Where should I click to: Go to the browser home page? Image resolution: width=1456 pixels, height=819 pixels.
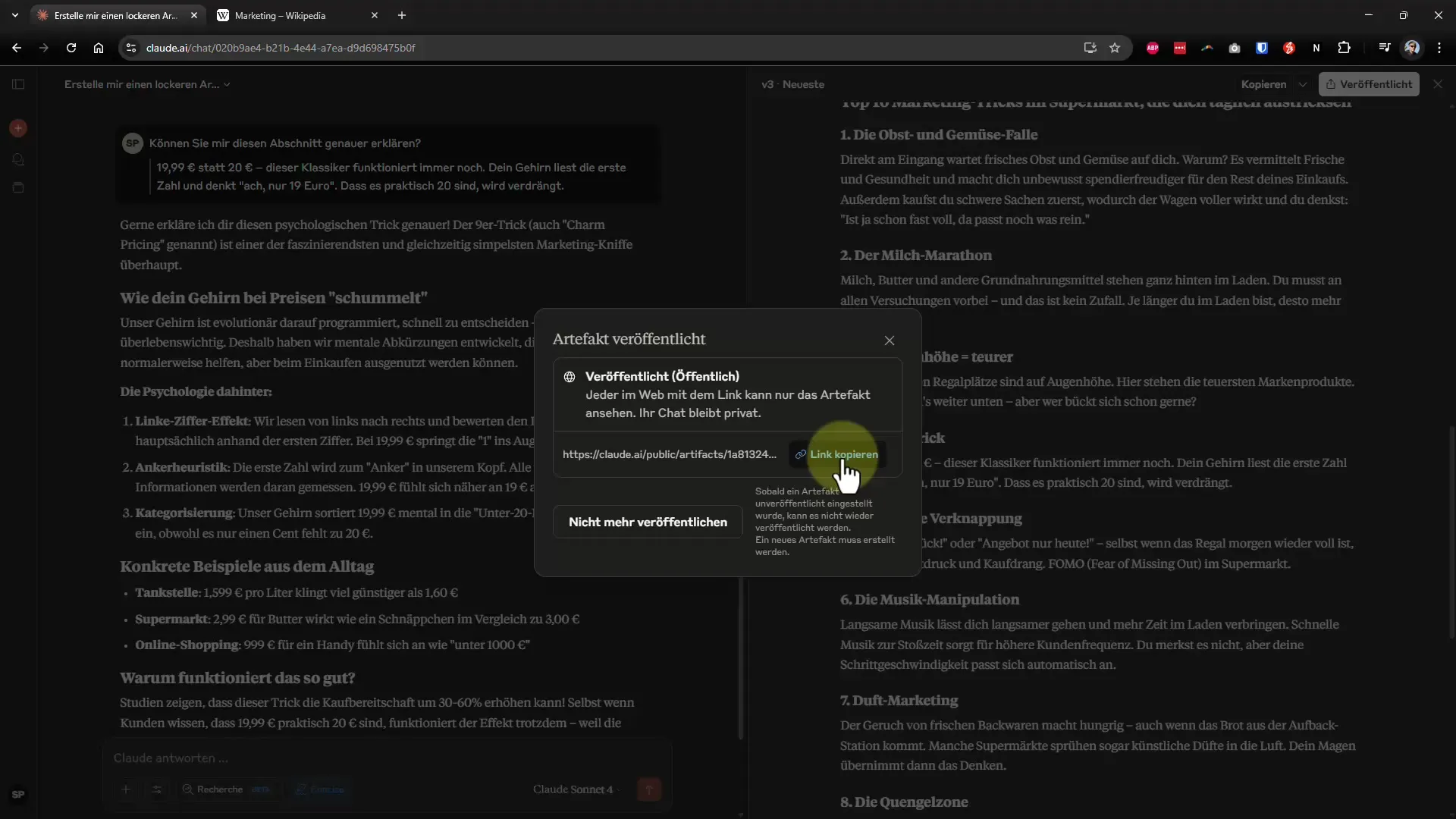[x=99, y=48]
